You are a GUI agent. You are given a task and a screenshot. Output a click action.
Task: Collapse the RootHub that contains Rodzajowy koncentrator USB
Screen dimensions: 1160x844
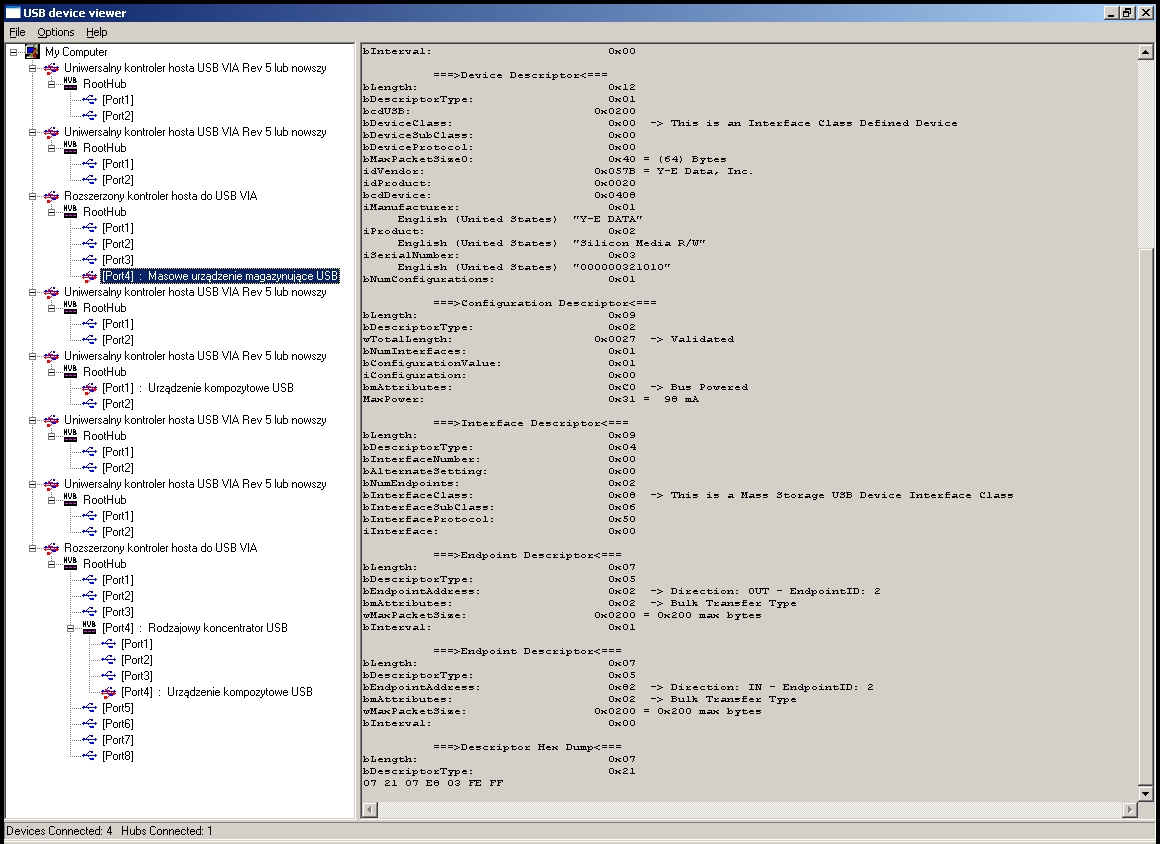(52, 564)
